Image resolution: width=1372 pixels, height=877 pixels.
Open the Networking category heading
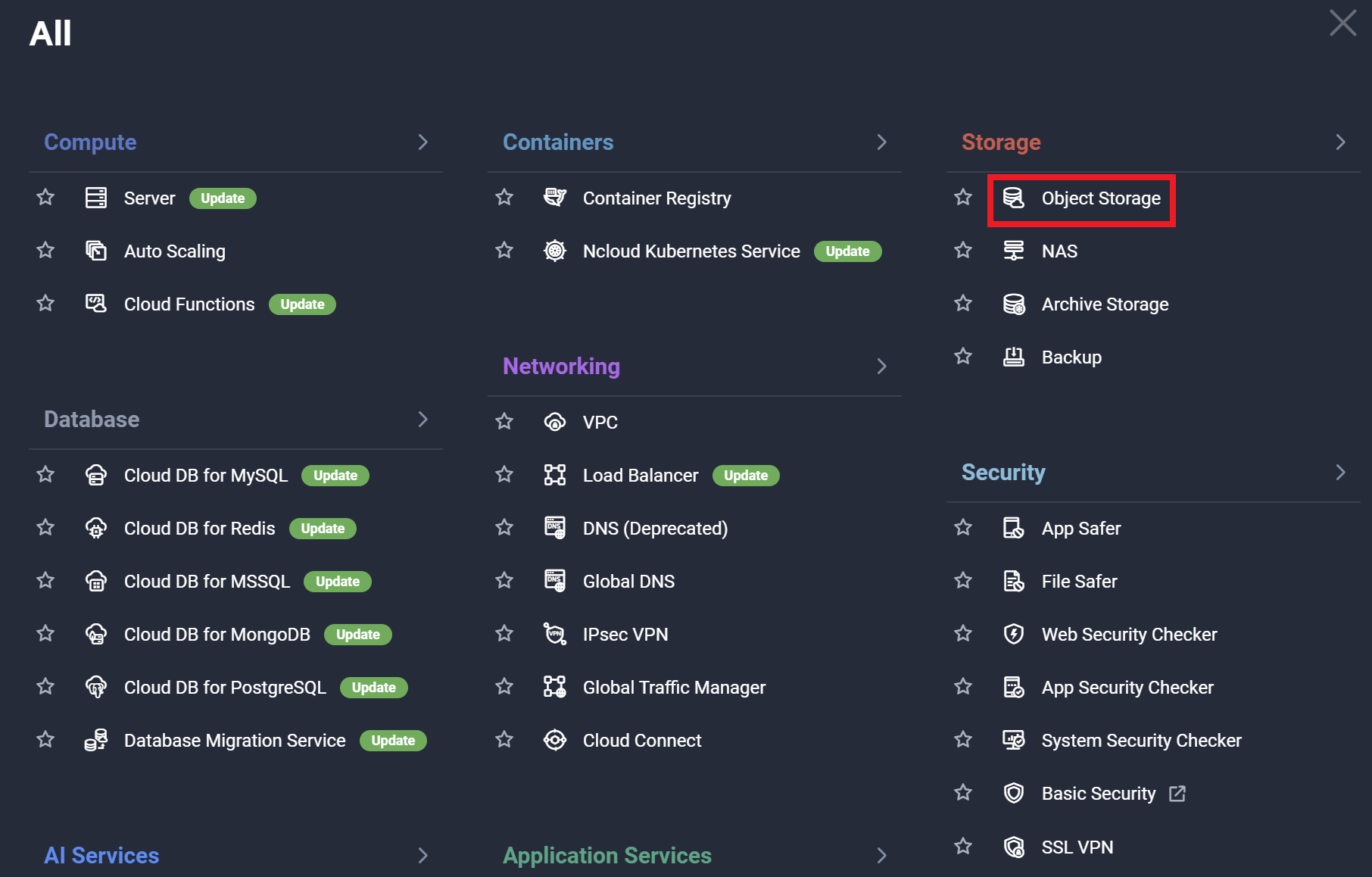point(561,367)
